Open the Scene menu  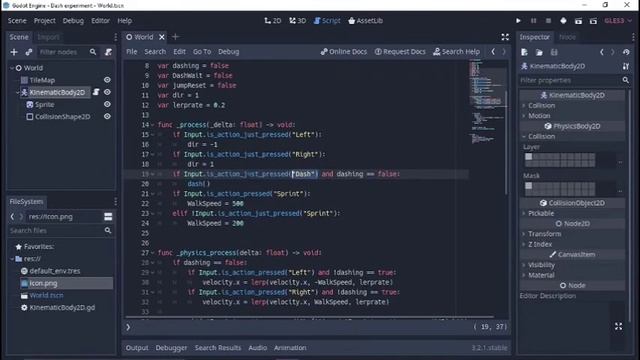point(17,20)
